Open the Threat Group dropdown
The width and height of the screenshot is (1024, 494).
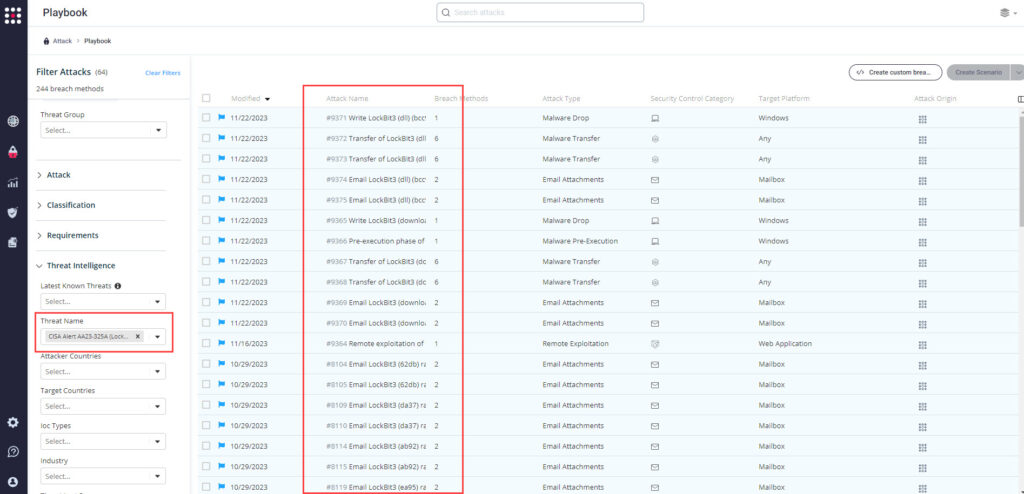[103, 130]
